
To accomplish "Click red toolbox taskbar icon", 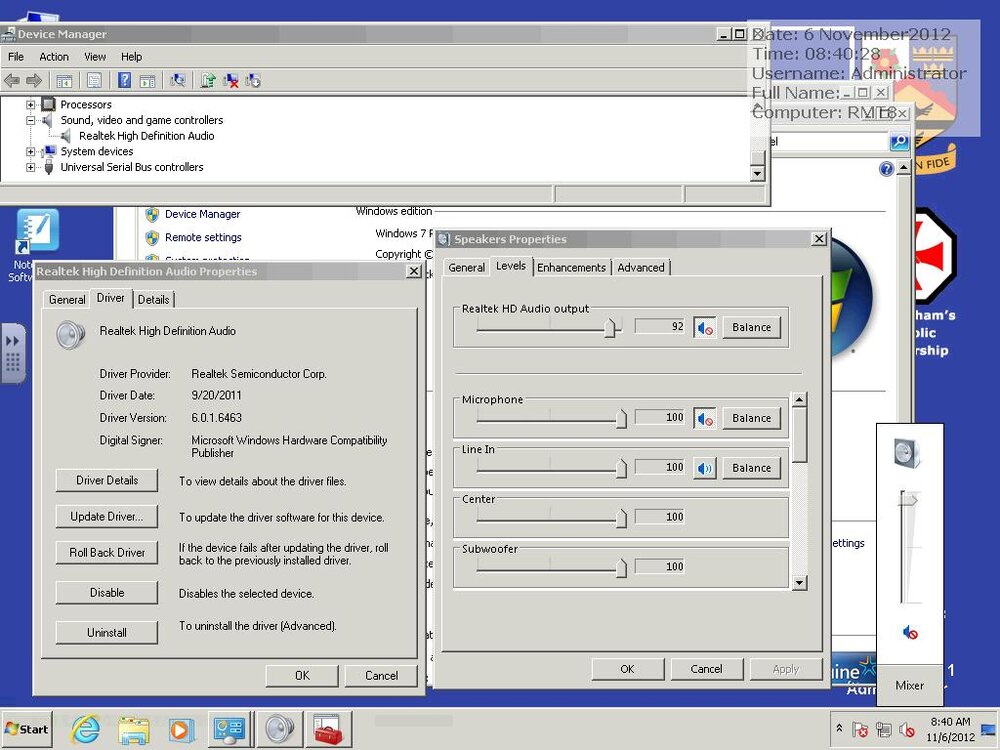I will point(328,729).
